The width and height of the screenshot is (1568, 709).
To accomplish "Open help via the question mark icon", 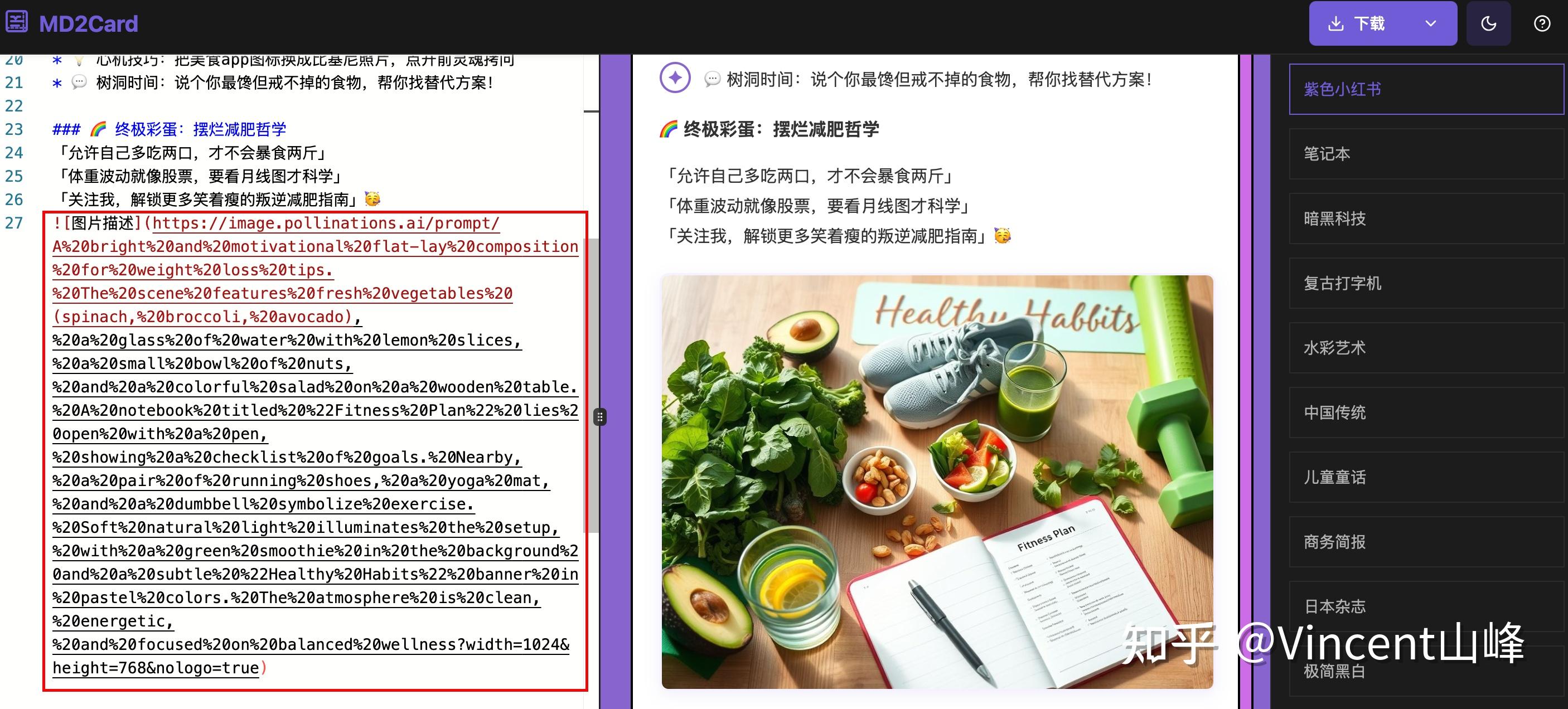I will point(1542,23).
